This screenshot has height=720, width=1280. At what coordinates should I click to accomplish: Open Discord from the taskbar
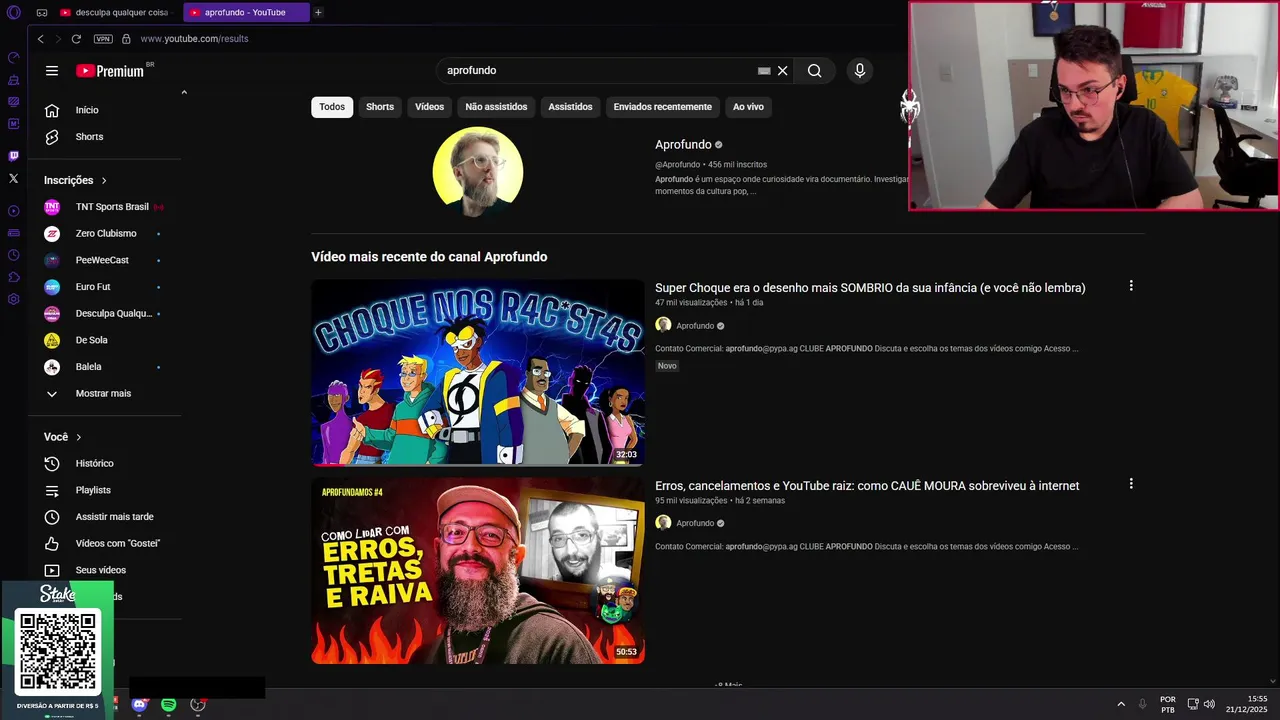click(x=140, y=705)
